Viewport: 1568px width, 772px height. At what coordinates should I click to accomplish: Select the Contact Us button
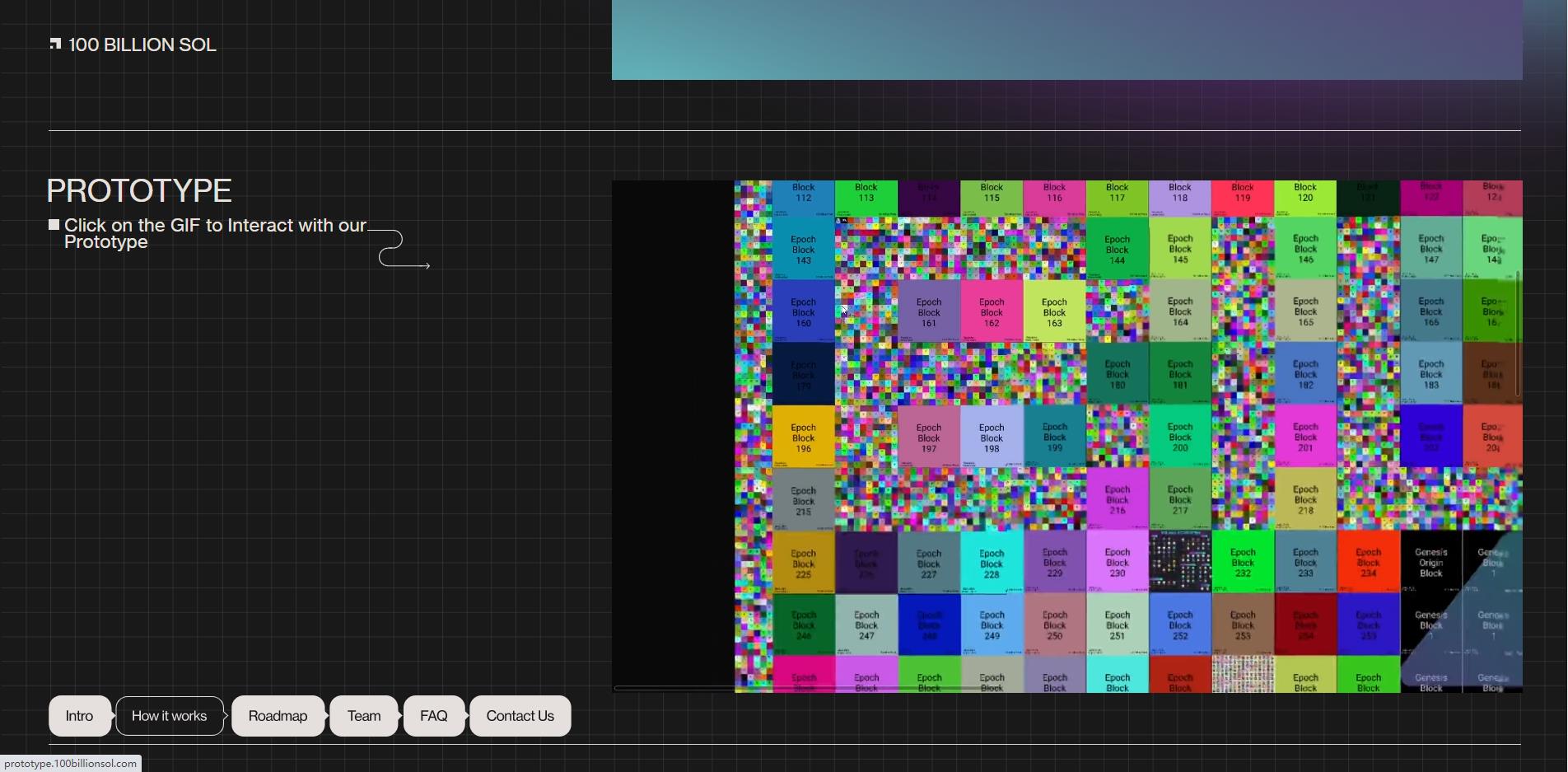[x=520, y=716]
